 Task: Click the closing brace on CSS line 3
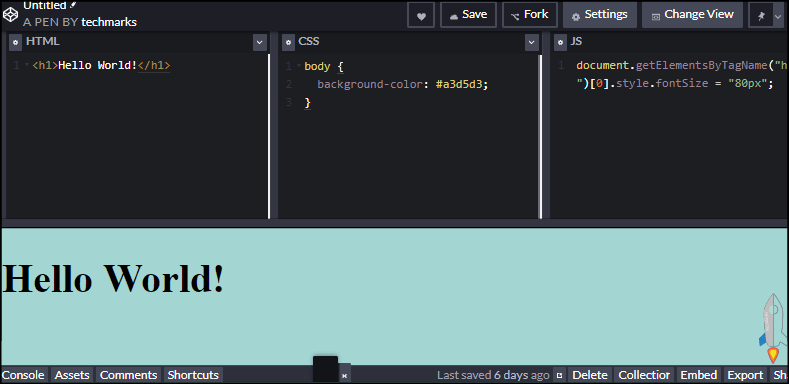(x=307, y=103)
